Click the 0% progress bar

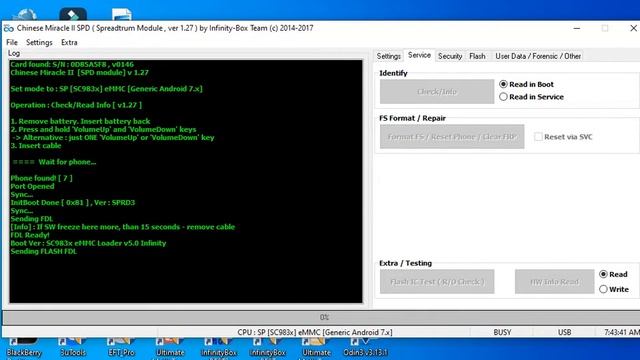(321, 317)
